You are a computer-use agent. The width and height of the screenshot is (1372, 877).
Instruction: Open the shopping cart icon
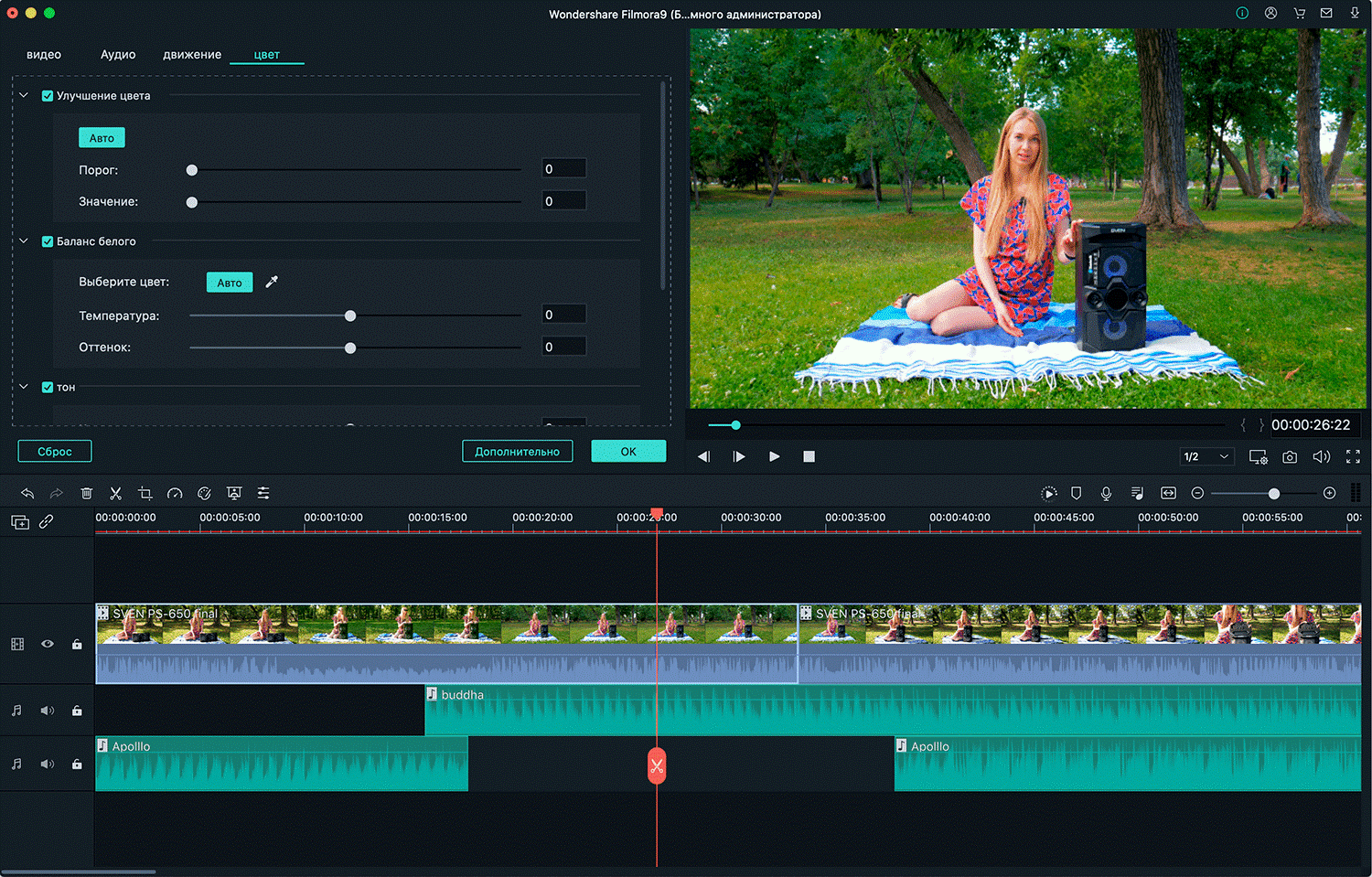pyautogui.click(x=1300, y=13)
